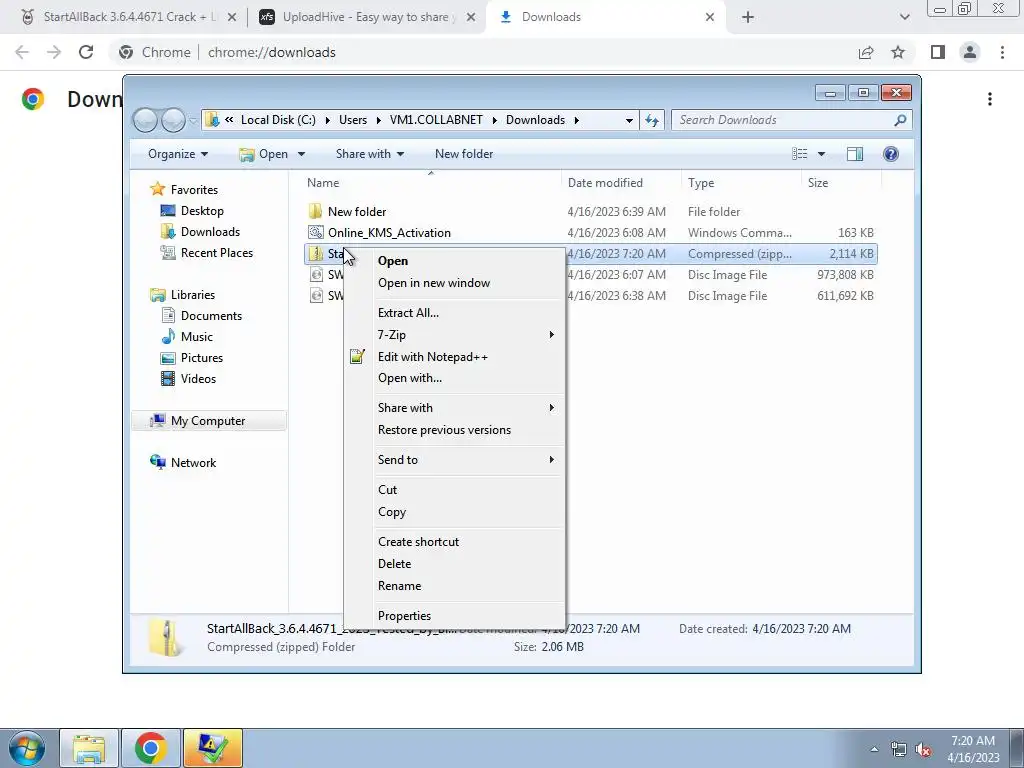Open Explorer Help icon
Image resolution: width=1024 pixels, height=768 pixels.
[890, 154]
